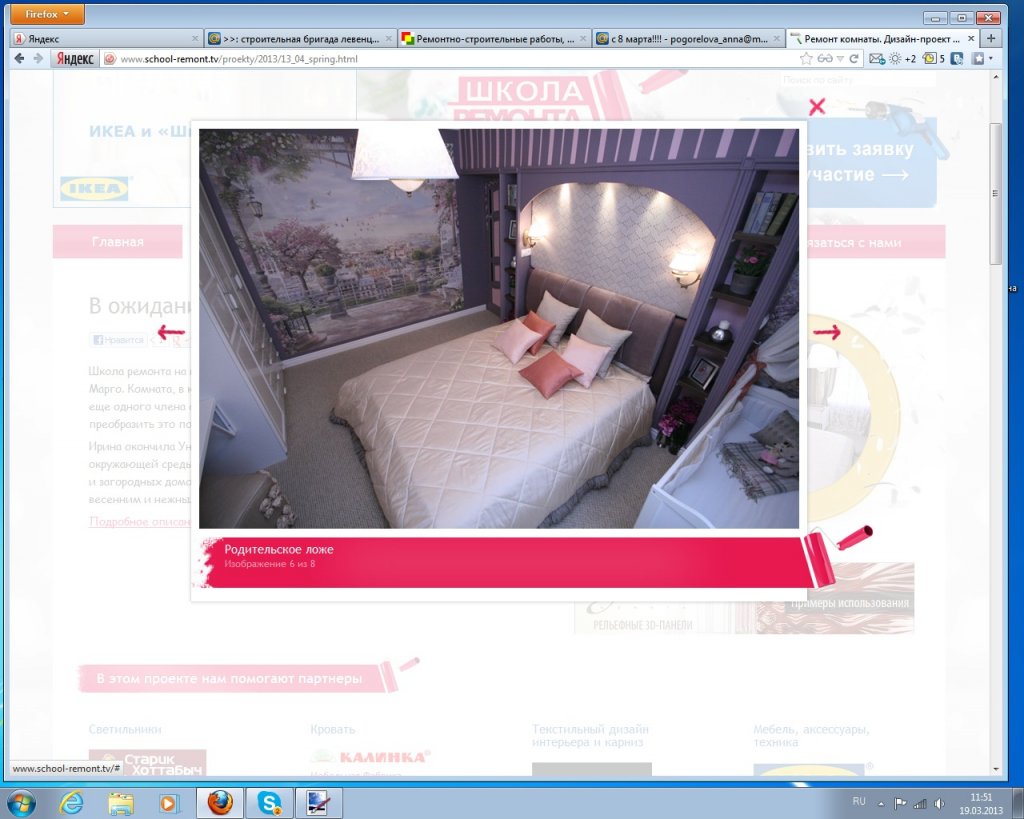Go to next image with right arrow
The height and width of the screenshot is (819, 1024).
(x=827, y=332)
